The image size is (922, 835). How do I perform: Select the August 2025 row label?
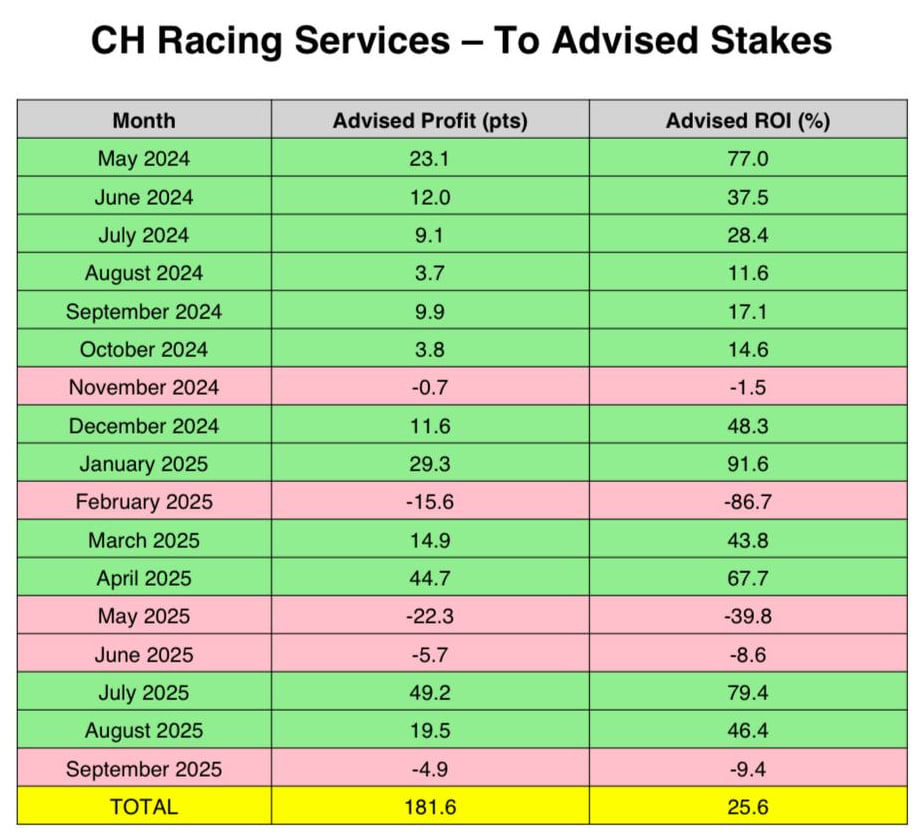144,731
